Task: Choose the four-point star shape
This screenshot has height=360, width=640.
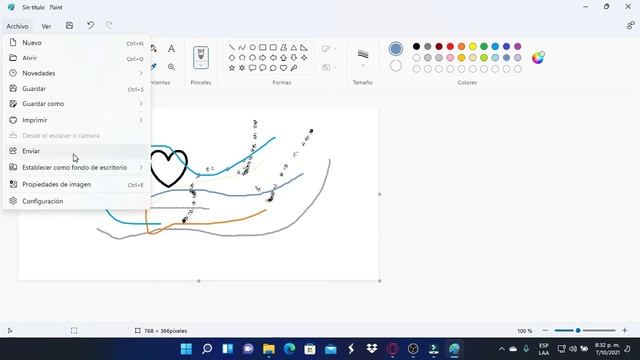Action: tap(304, 58)
